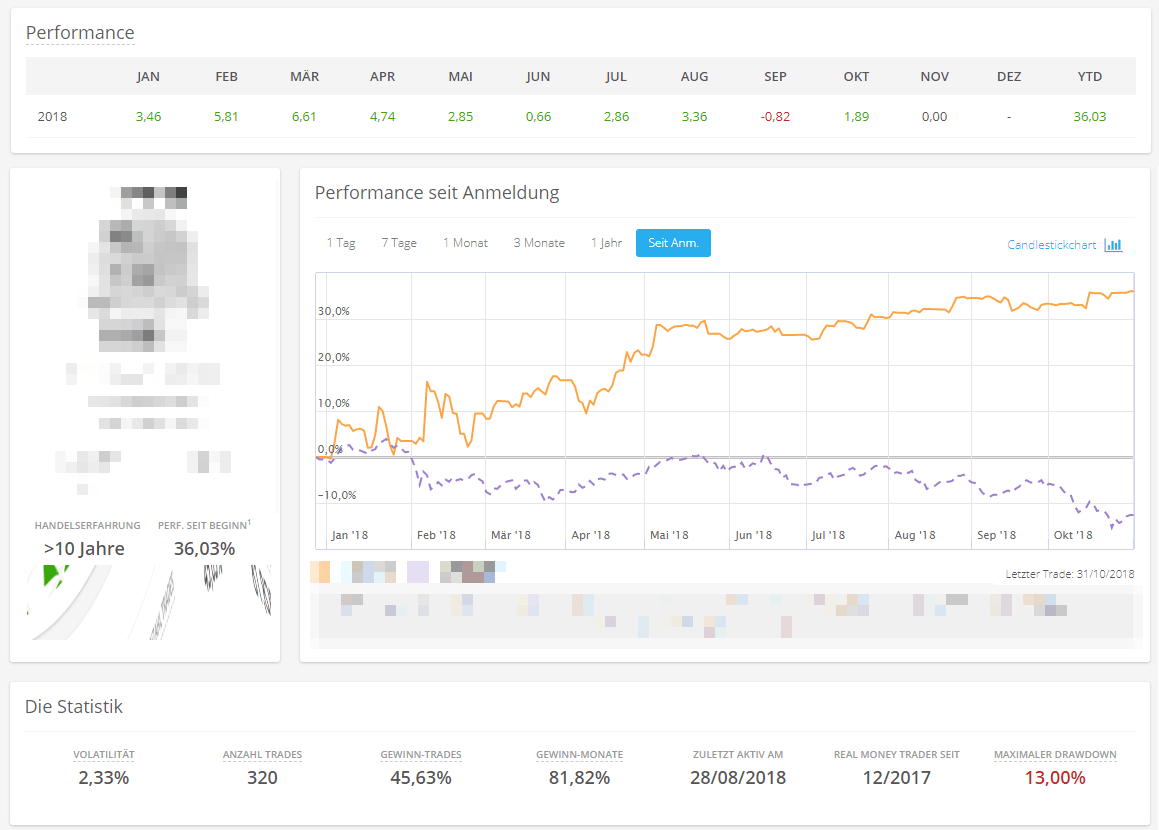Image resolution: width=1159 pixels, height=830 pixels.
Task: Click the 30,0% y-axis label
Action: pyautogui.click(x=333, y=311)
